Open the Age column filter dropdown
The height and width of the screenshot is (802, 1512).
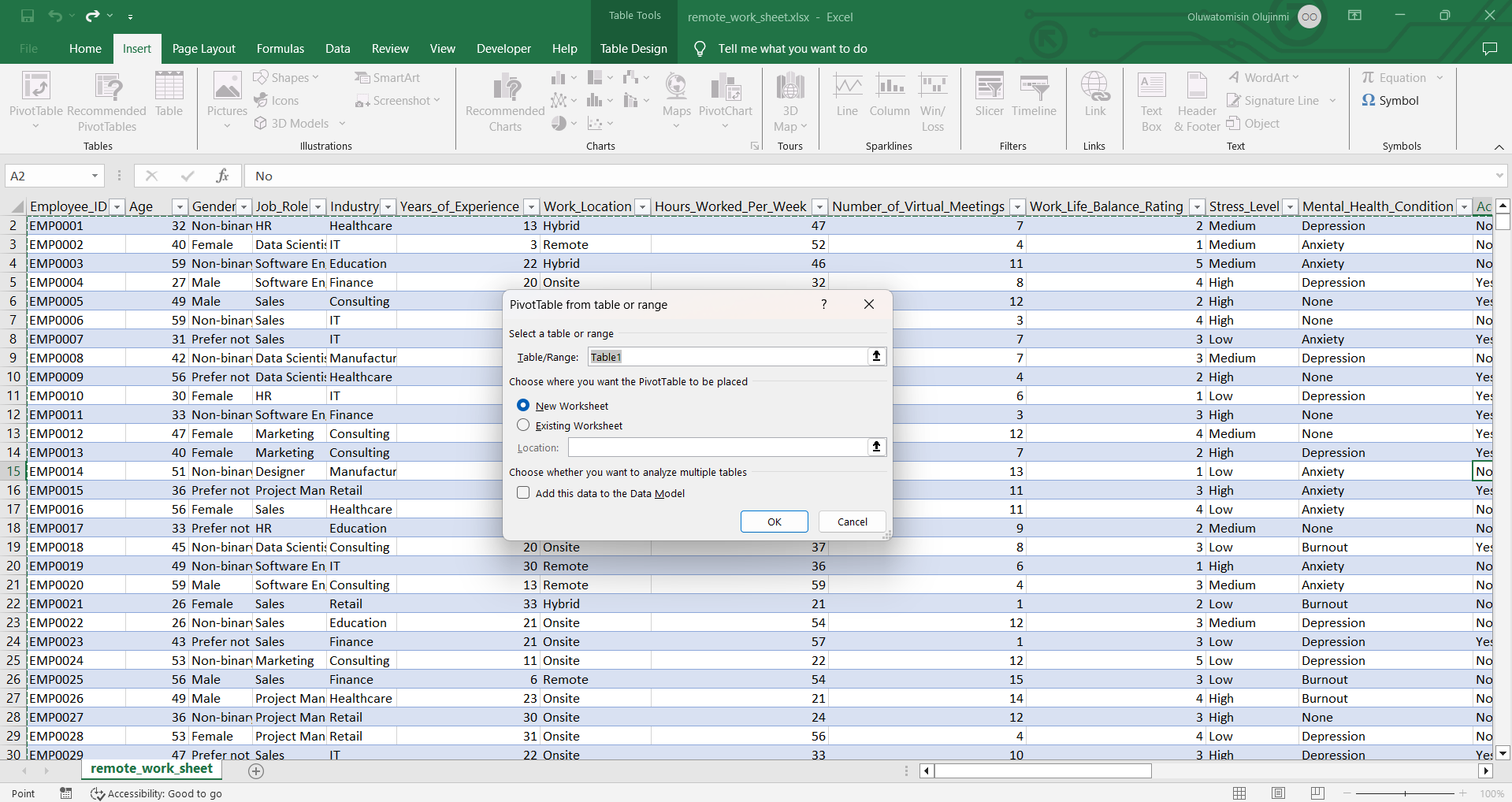(x=180, y=207)
